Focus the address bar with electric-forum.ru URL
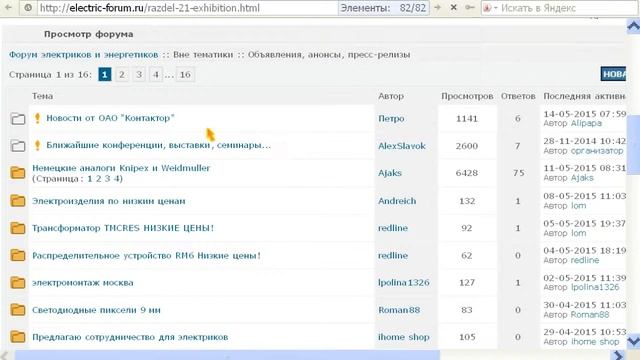 tap(188, 8)
